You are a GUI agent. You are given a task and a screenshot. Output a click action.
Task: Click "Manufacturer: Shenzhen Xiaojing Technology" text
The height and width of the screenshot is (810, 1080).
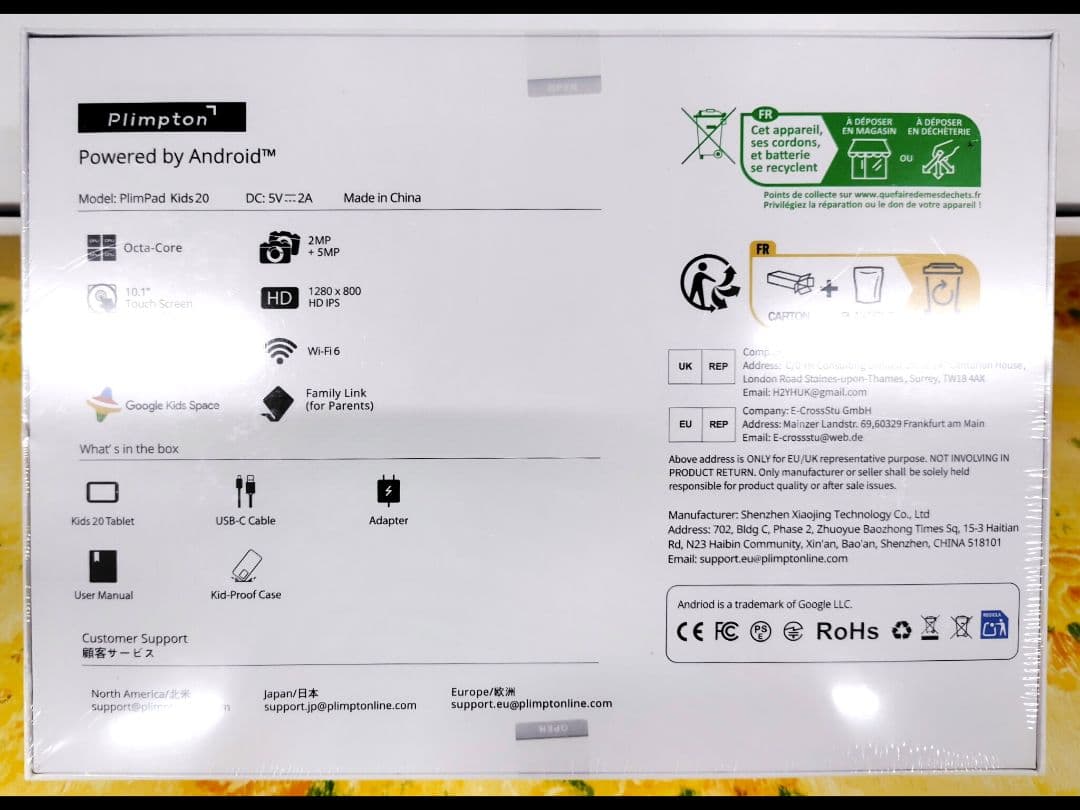[x=799, y=515]
